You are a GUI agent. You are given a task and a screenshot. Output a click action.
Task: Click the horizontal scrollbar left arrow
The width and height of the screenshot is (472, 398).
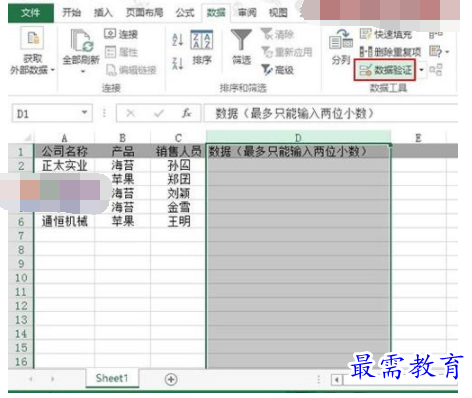(x=337, y=380)
